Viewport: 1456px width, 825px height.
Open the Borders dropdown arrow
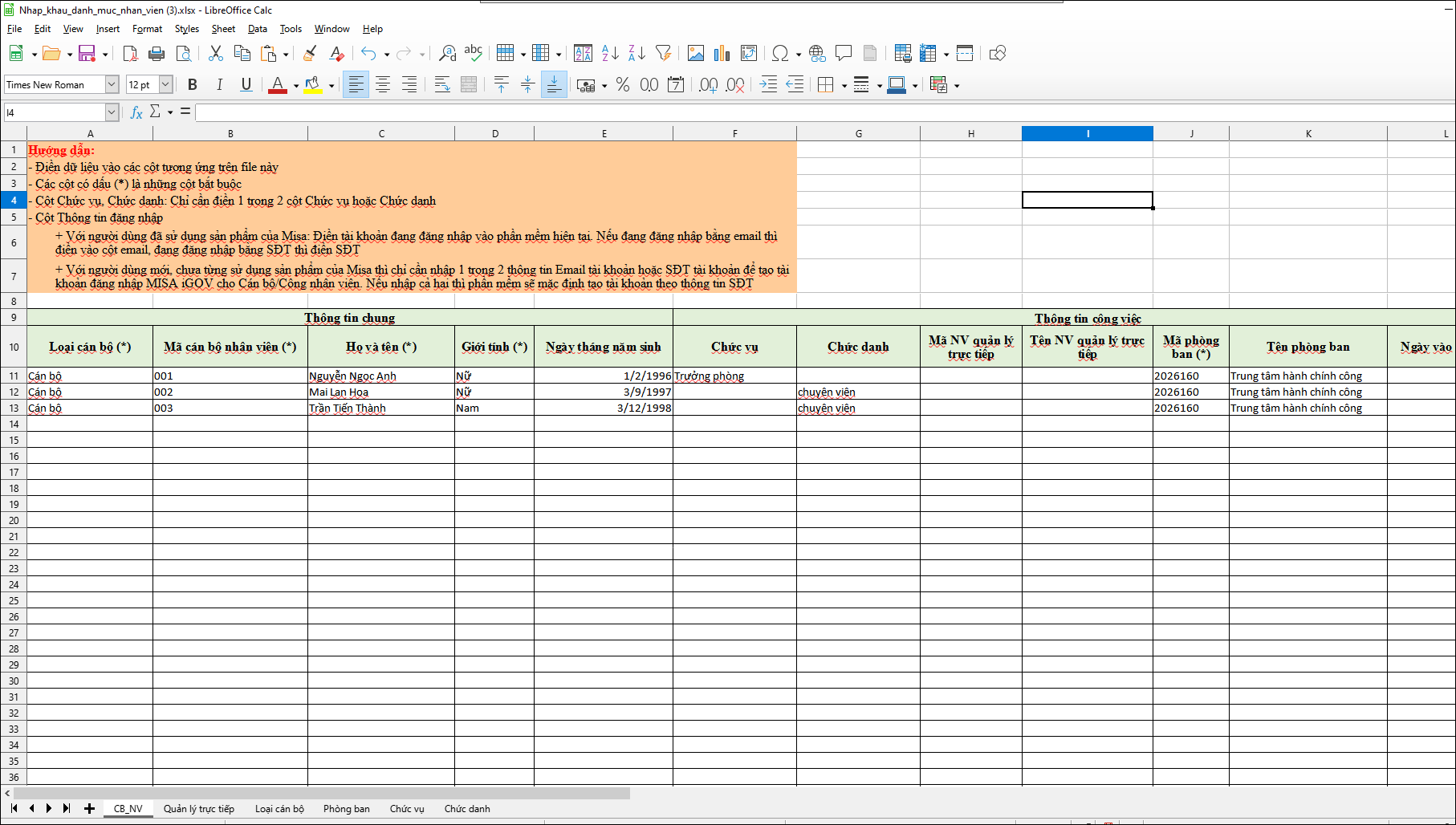pos(844,85)
